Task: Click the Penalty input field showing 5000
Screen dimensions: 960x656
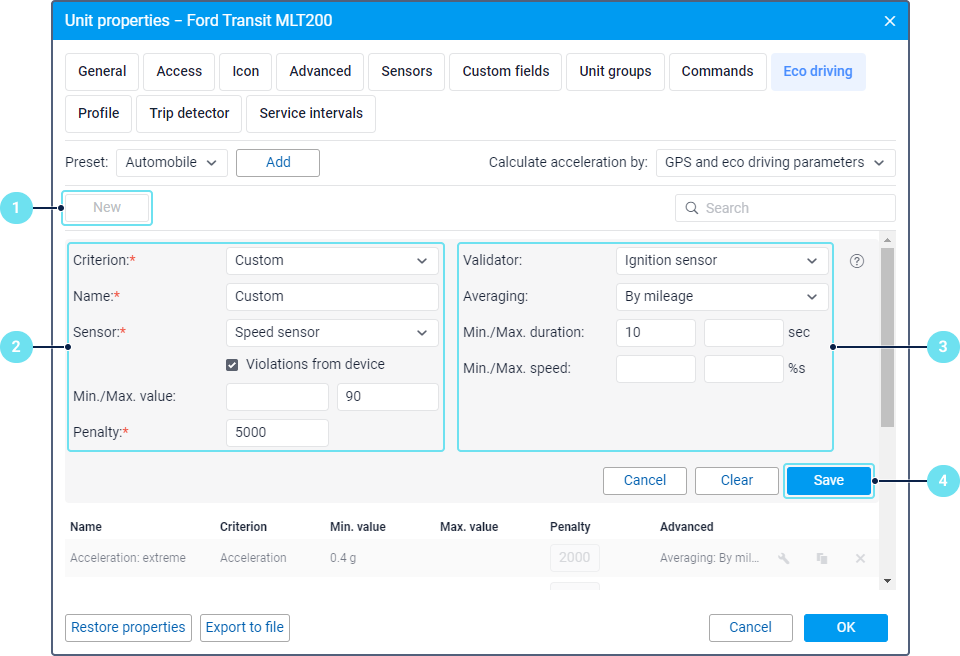Action: click(277, 433)
